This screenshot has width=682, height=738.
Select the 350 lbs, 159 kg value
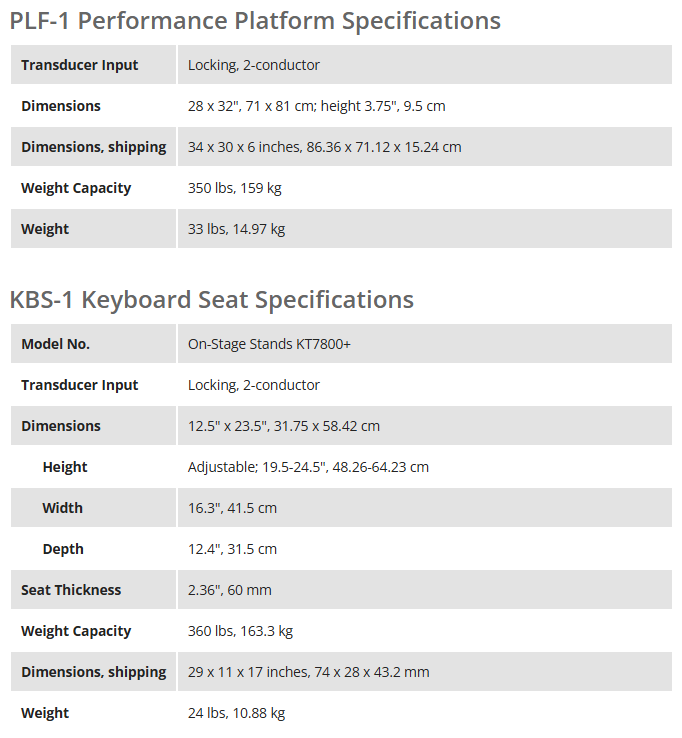click(235, 188)
